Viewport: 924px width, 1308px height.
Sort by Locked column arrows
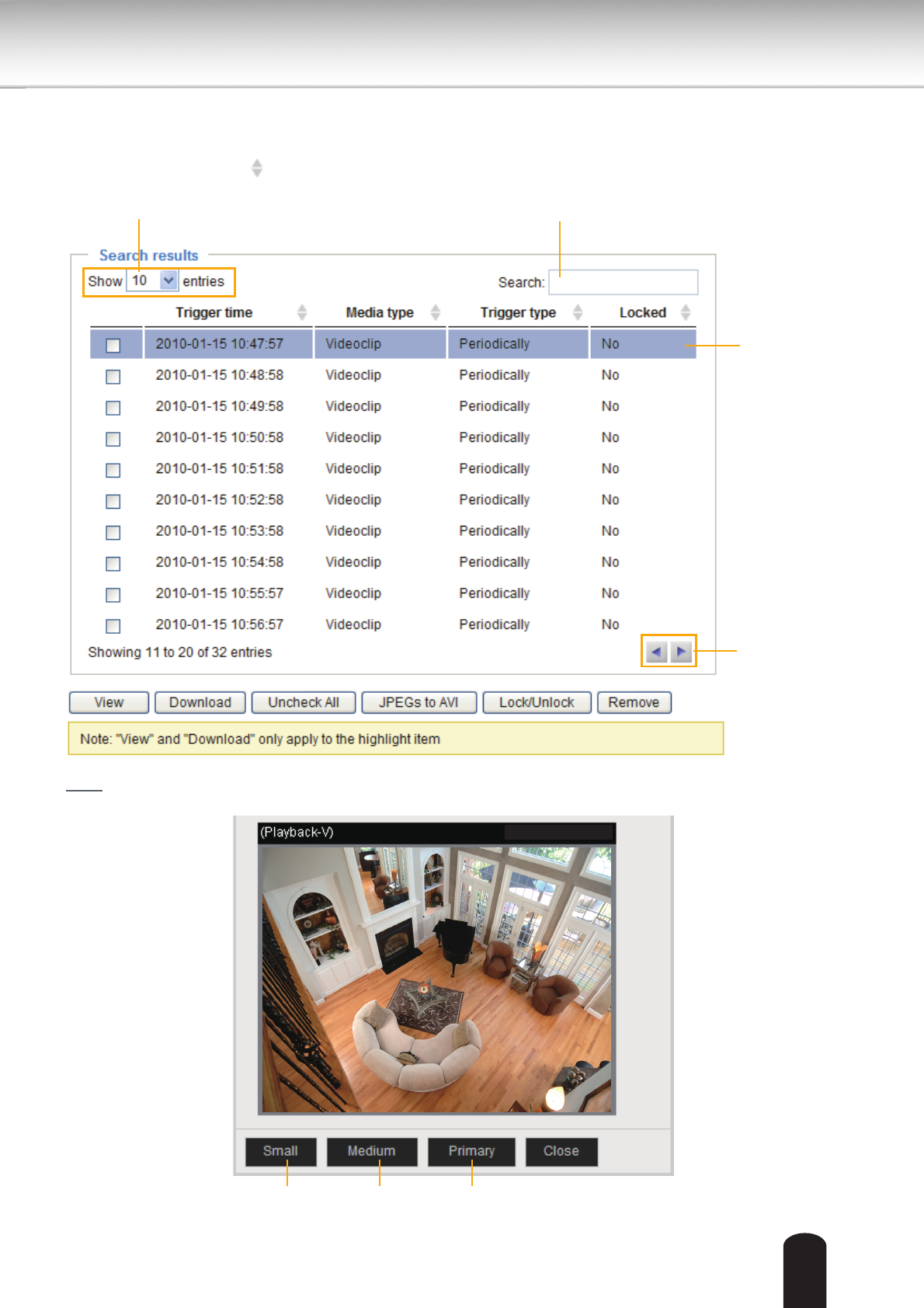tap(686, 312)
